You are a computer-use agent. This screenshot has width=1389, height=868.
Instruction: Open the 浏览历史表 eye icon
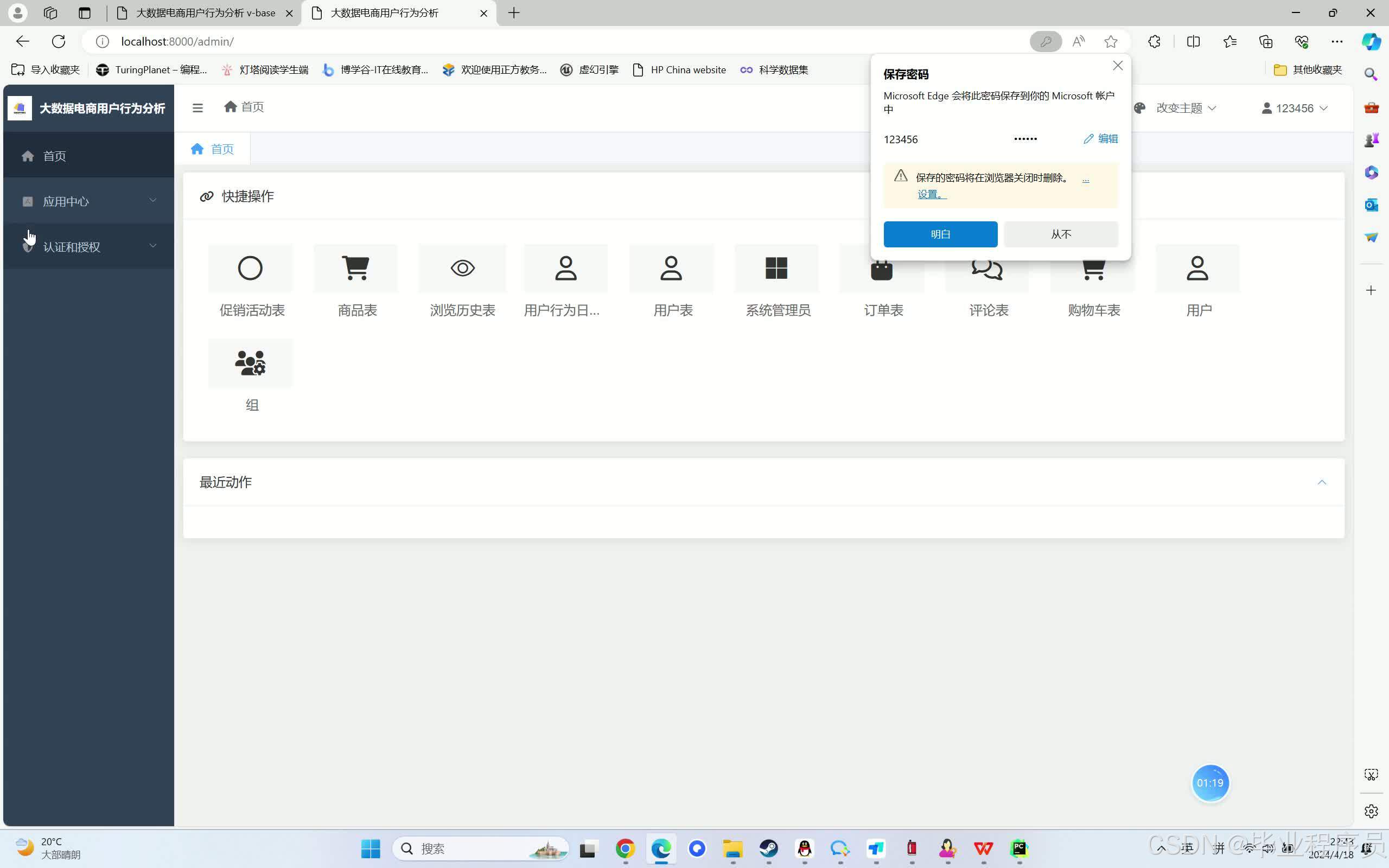pyautogui.click(x=462, y=268)
